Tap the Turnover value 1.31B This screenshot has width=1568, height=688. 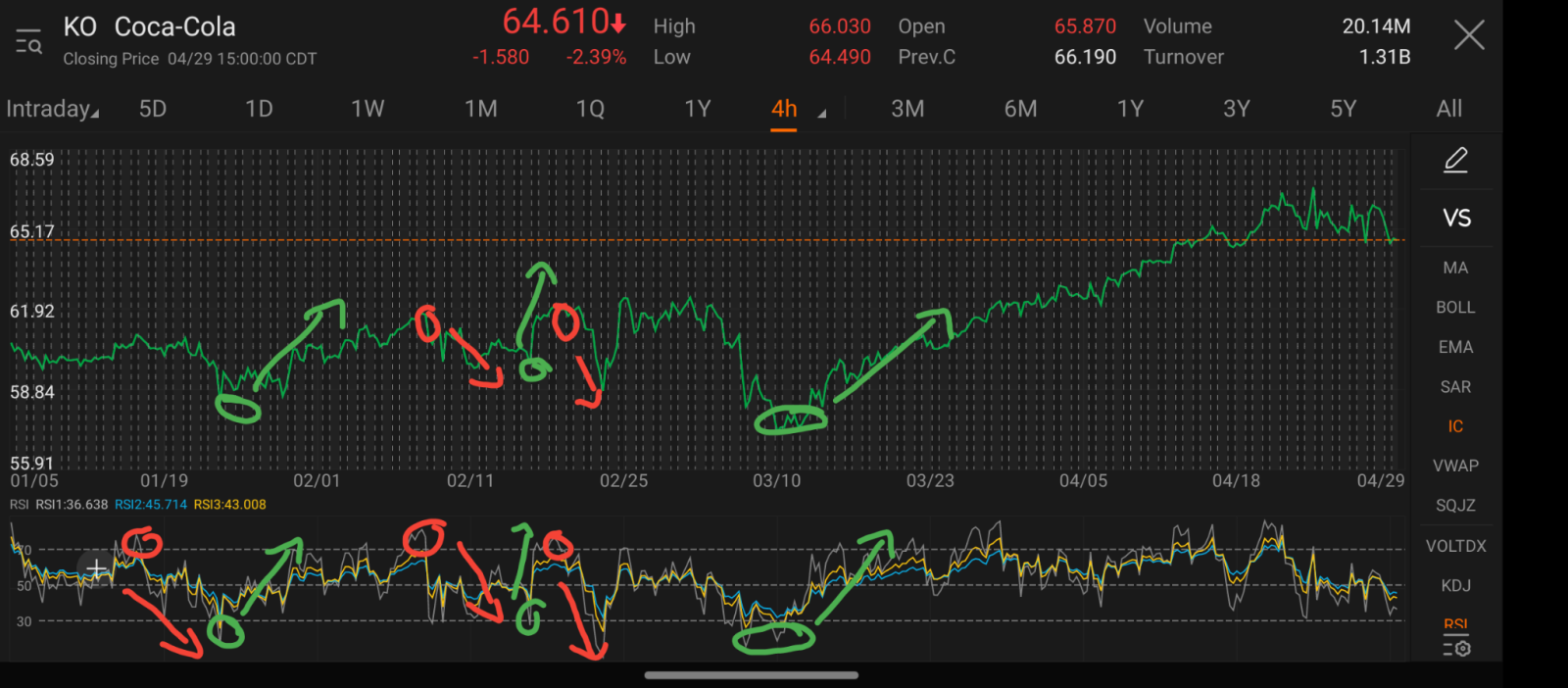point(1385,57)
